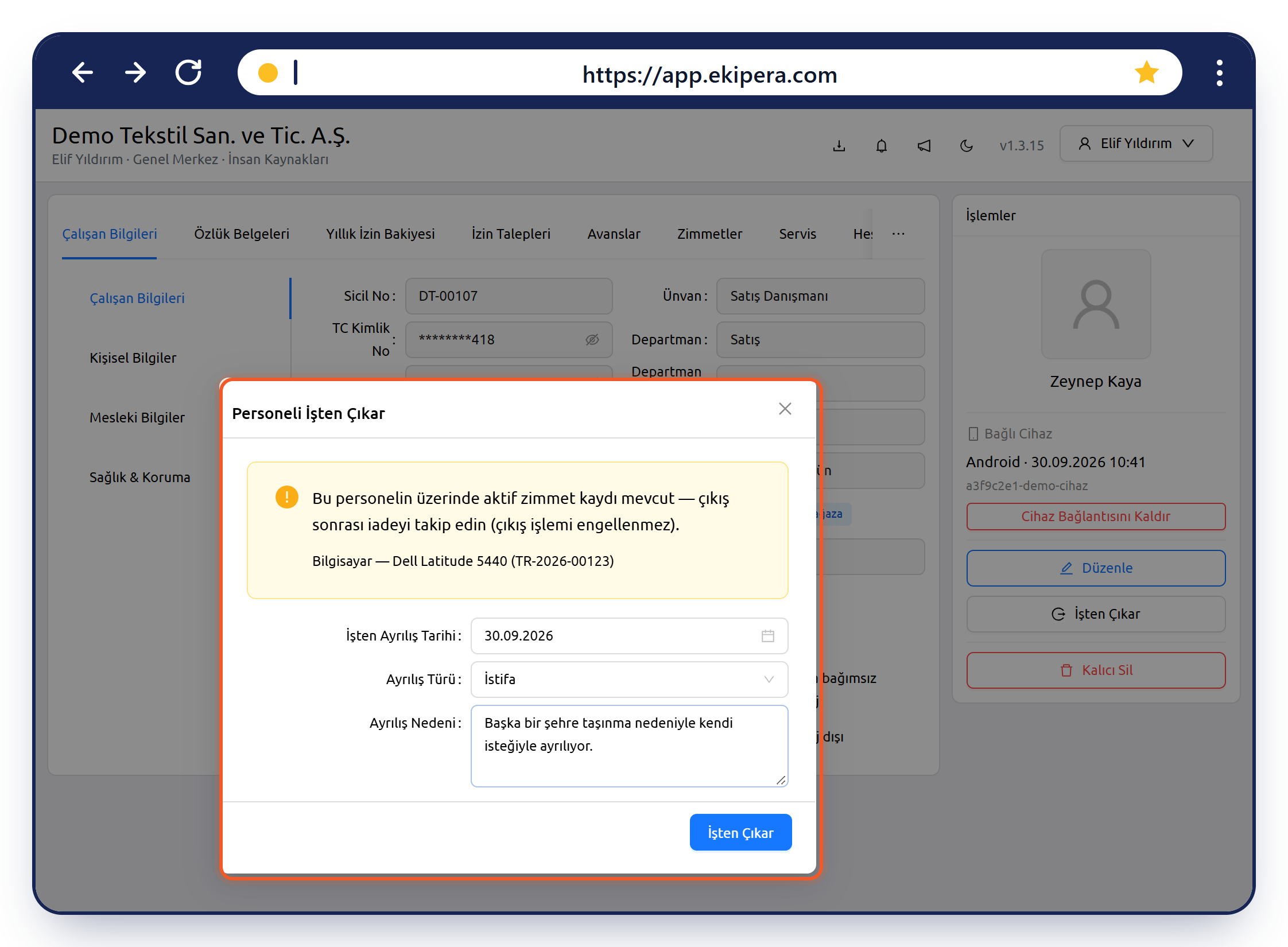Click the Ayrılış Nedeni text area
Image resolution: width=1288 pixels, height=947 pixels.
click(629, 746)
